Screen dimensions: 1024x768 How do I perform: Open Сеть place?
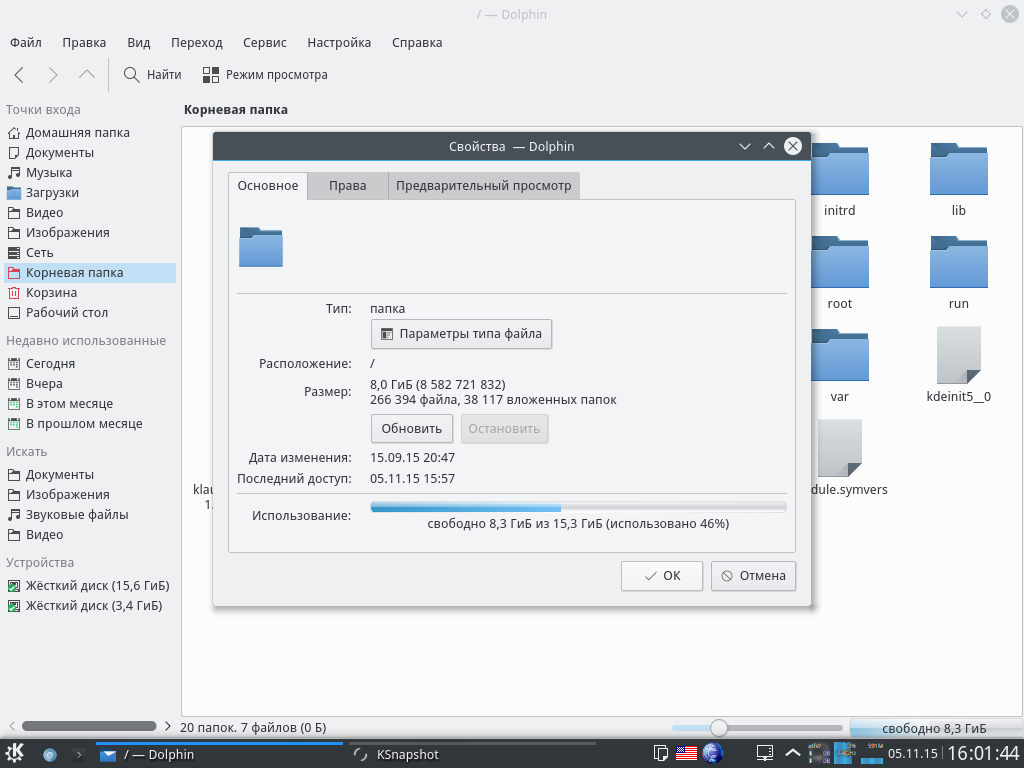tap(88, 253)
